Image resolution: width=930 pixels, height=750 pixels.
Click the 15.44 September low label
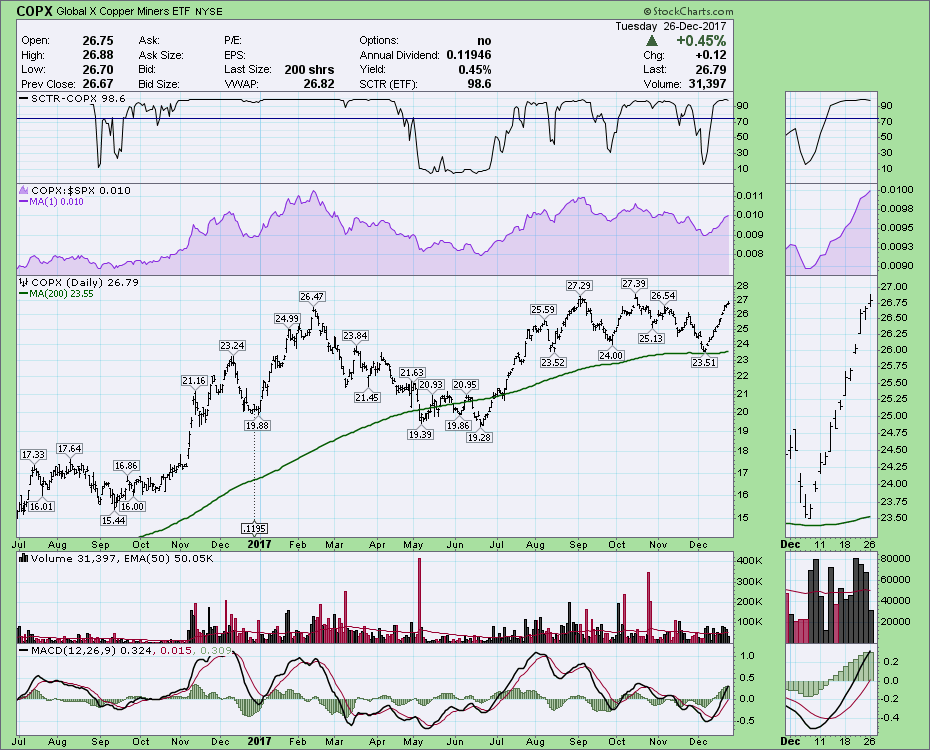[x=113, y=521]
